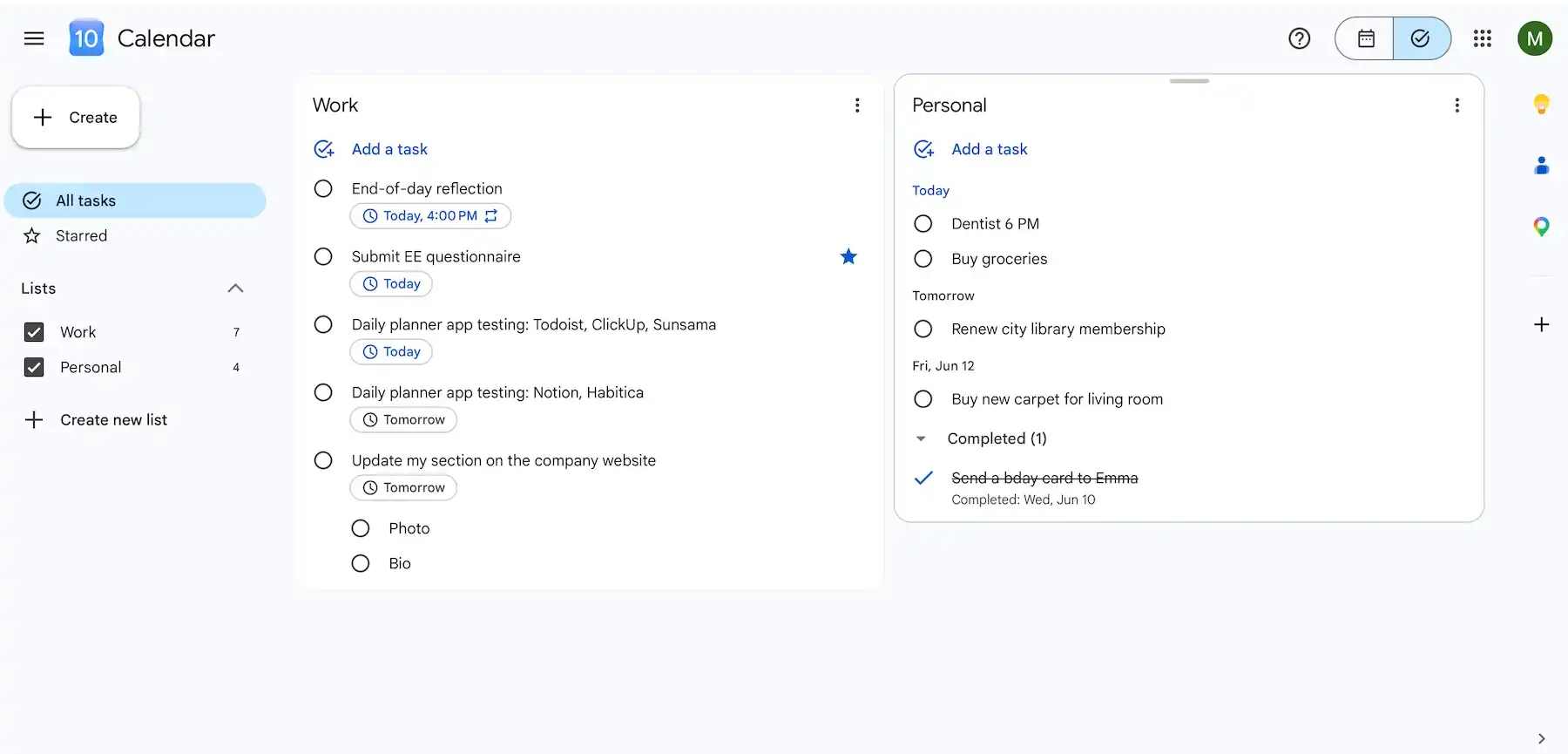
Task: Uncheck the Personal list checkbox
Action: [34, 367]
